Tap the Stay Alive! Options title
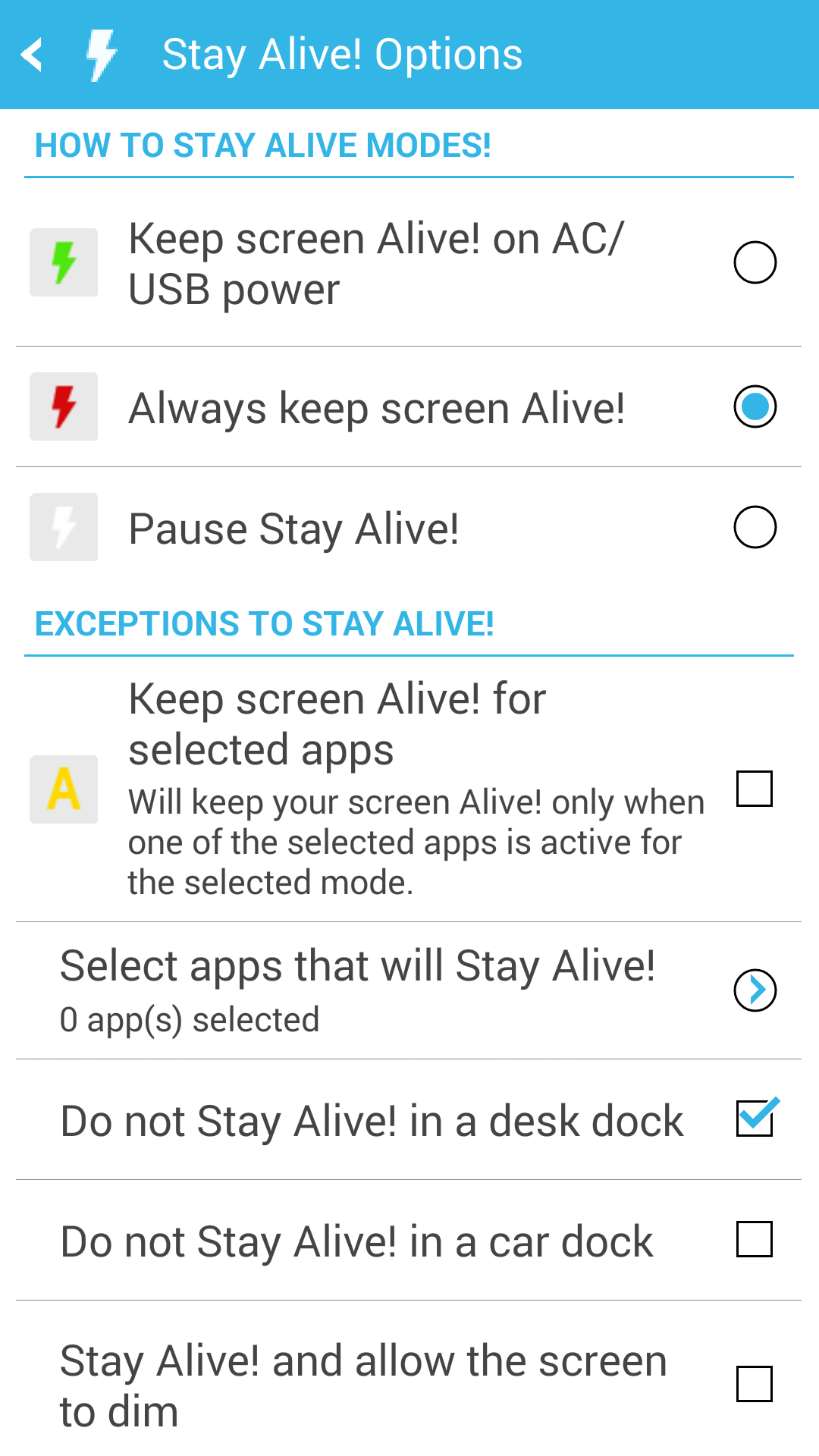The image size is (819, 1456). tap(343, 55)
